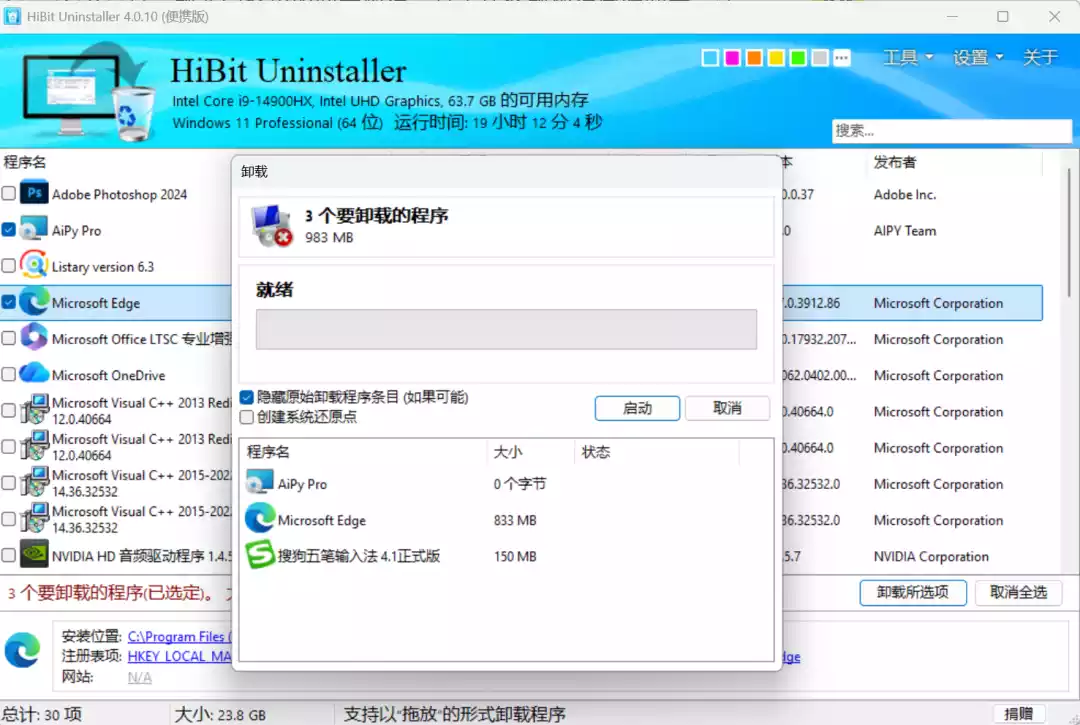1080x725 pixels.
Task: Select the yellow theme color swatch
Action: 776,58
